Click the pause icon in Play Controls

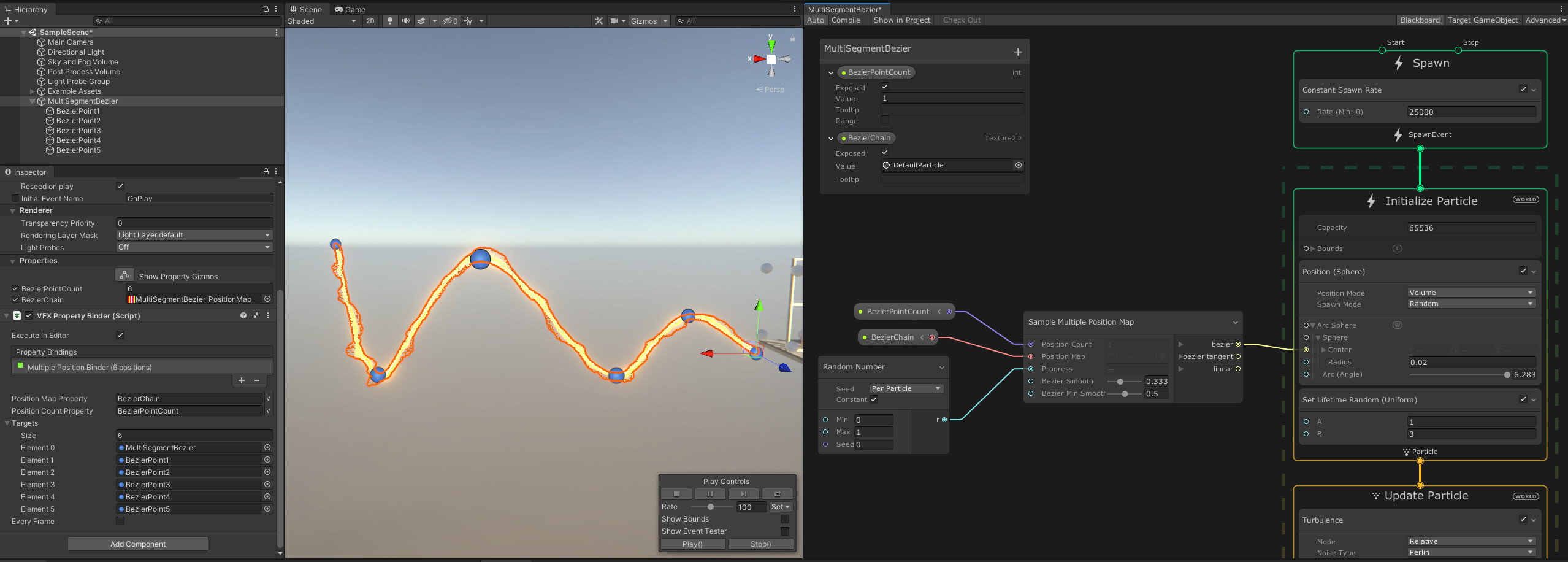(x=709, y=493)
